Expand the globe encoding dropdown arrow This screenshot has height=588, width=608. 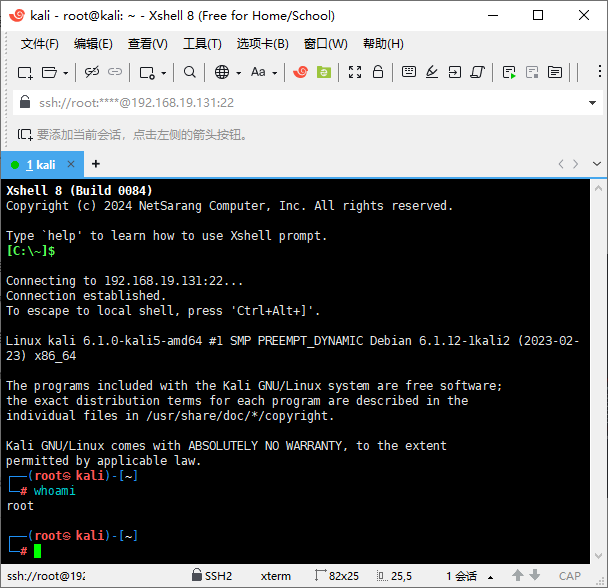click(238, 73)
